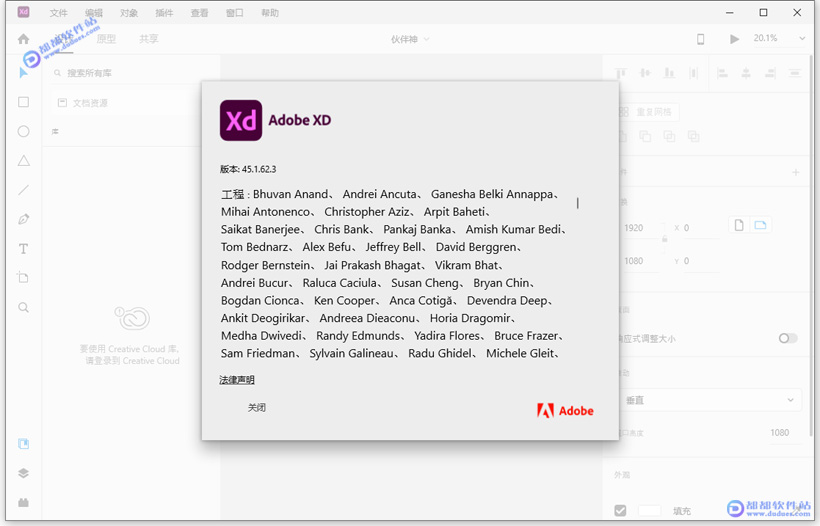
Task: Click the 重复网格 button
Action: coord(647,112)
